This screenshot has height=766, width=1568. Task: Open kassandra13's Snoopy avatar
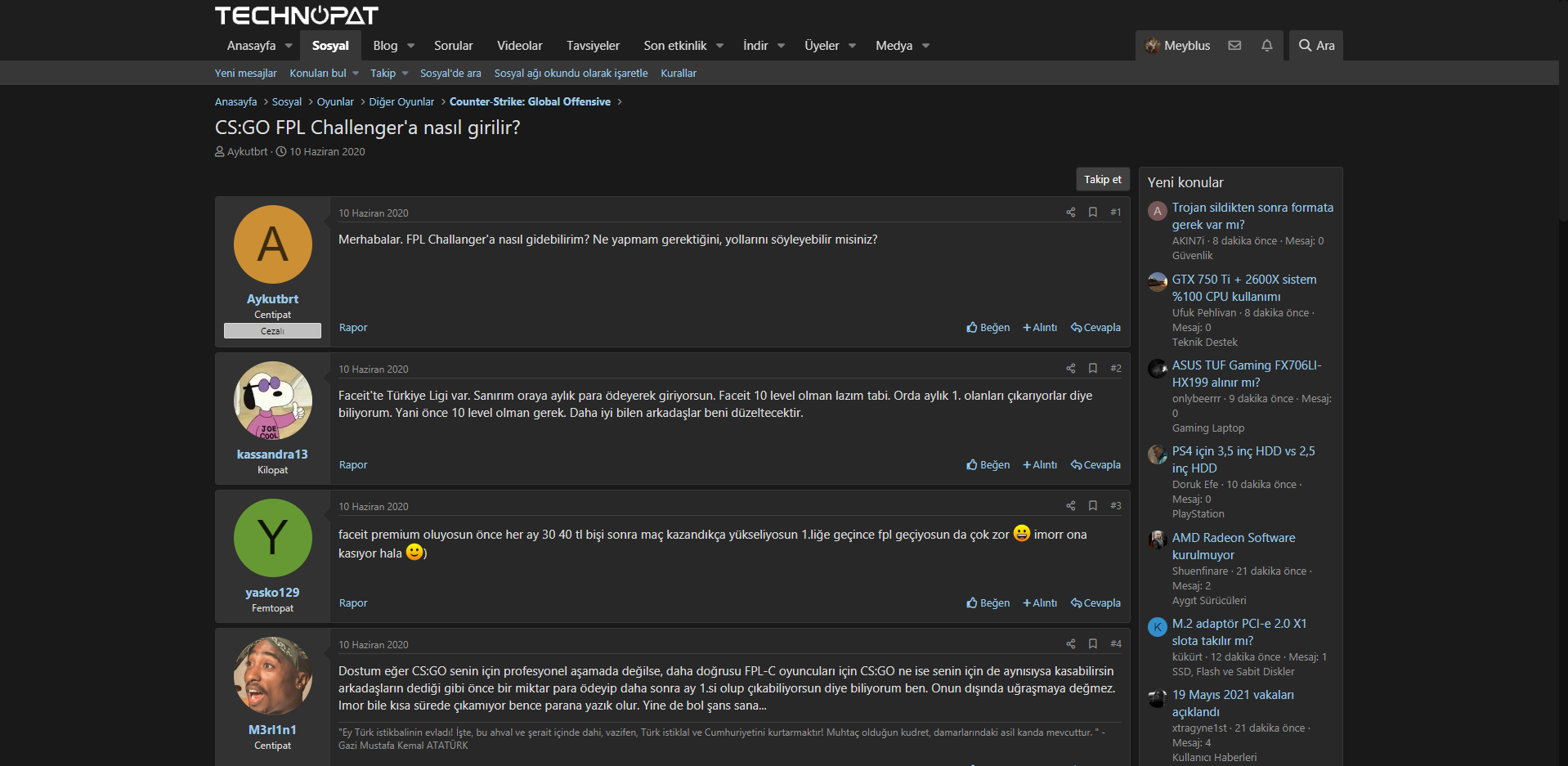pyautogui.click(x=273, y=401)
